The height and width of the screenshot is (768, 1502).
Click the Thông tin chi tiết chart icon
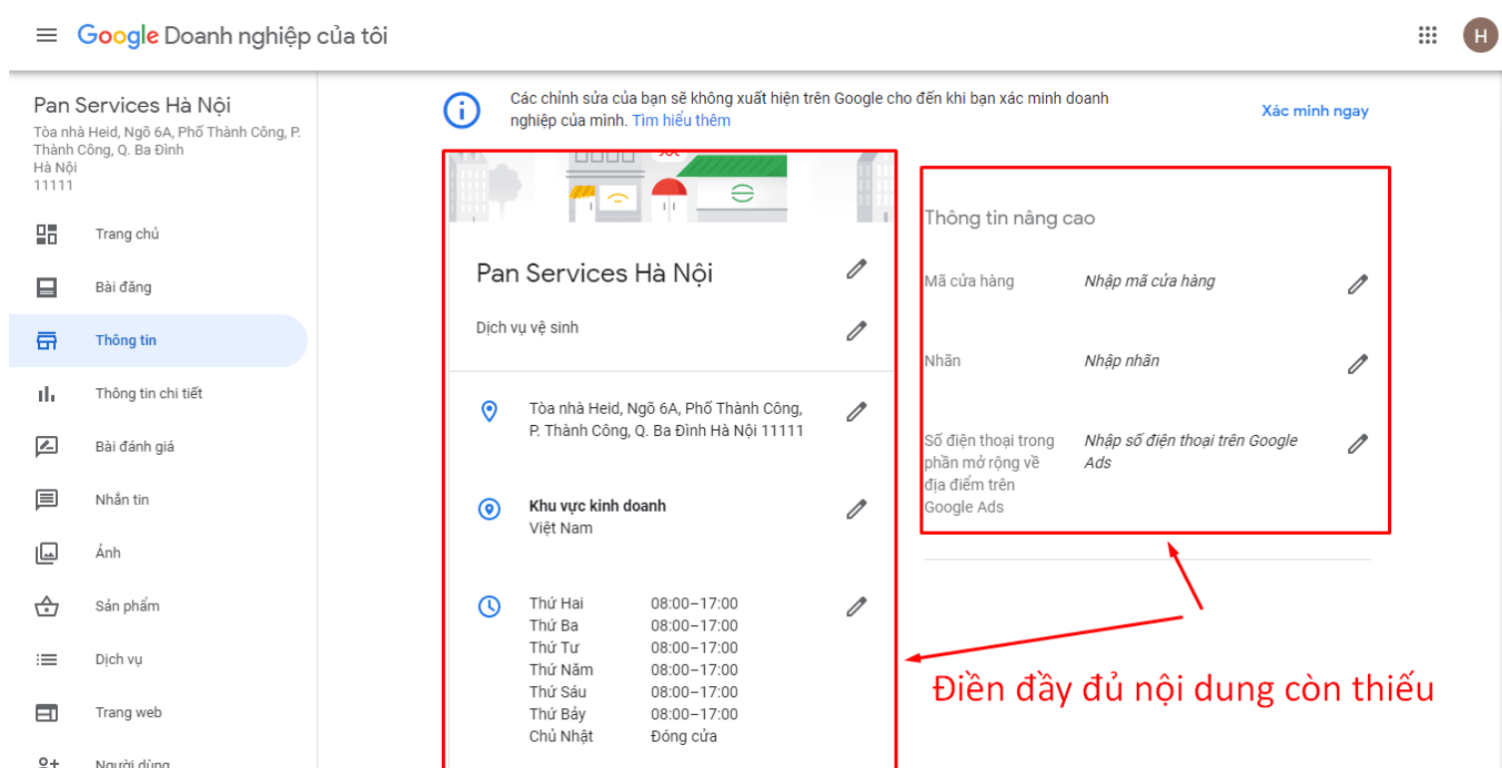46,394
